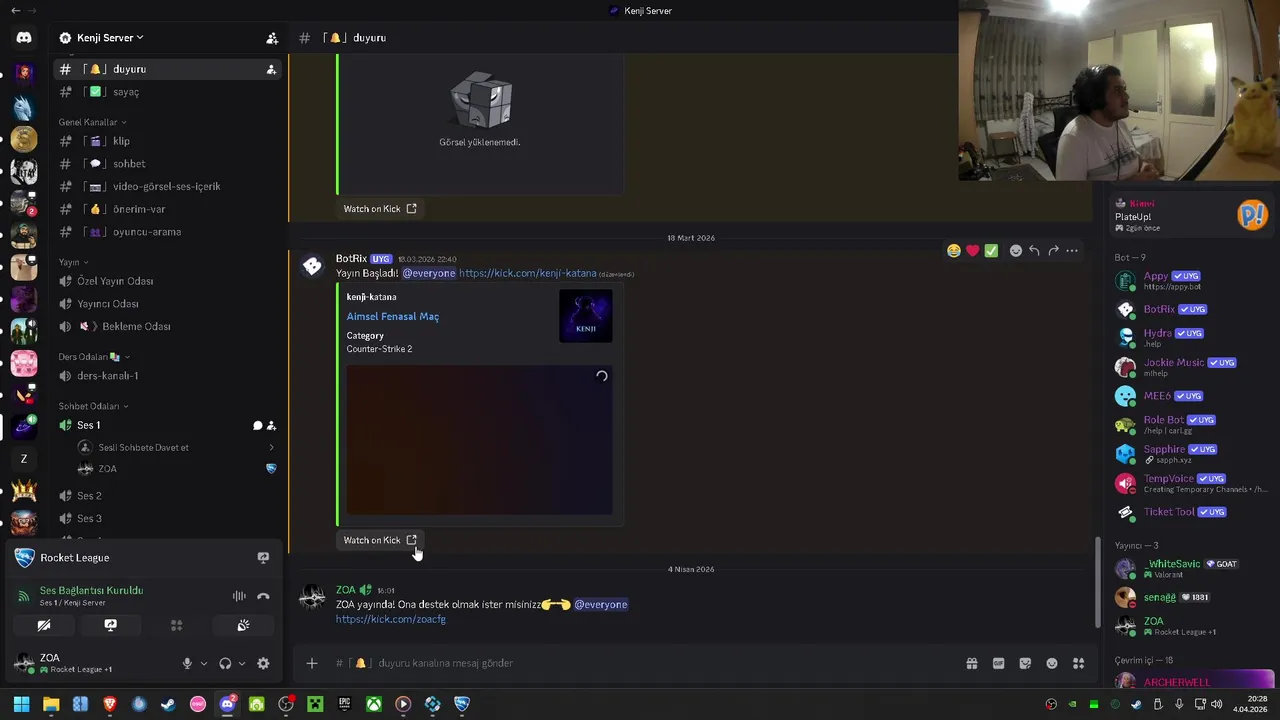This screenshot has height=720, width=1280.
Task: Open the sticker picker
Action: (x=1025, y=663)
